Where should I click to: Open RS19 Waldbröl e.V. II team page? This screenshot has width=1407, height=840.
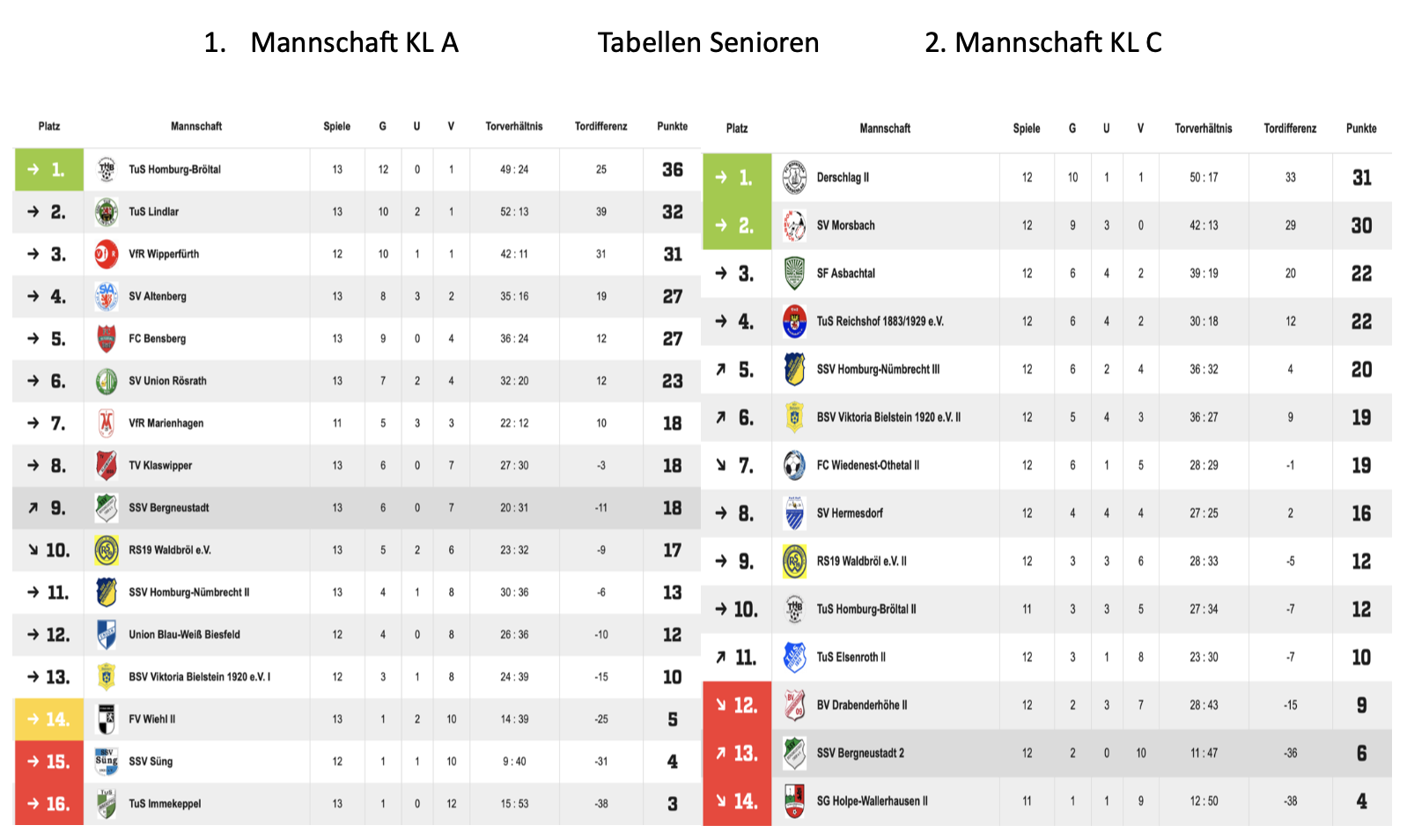click(861, 561)
